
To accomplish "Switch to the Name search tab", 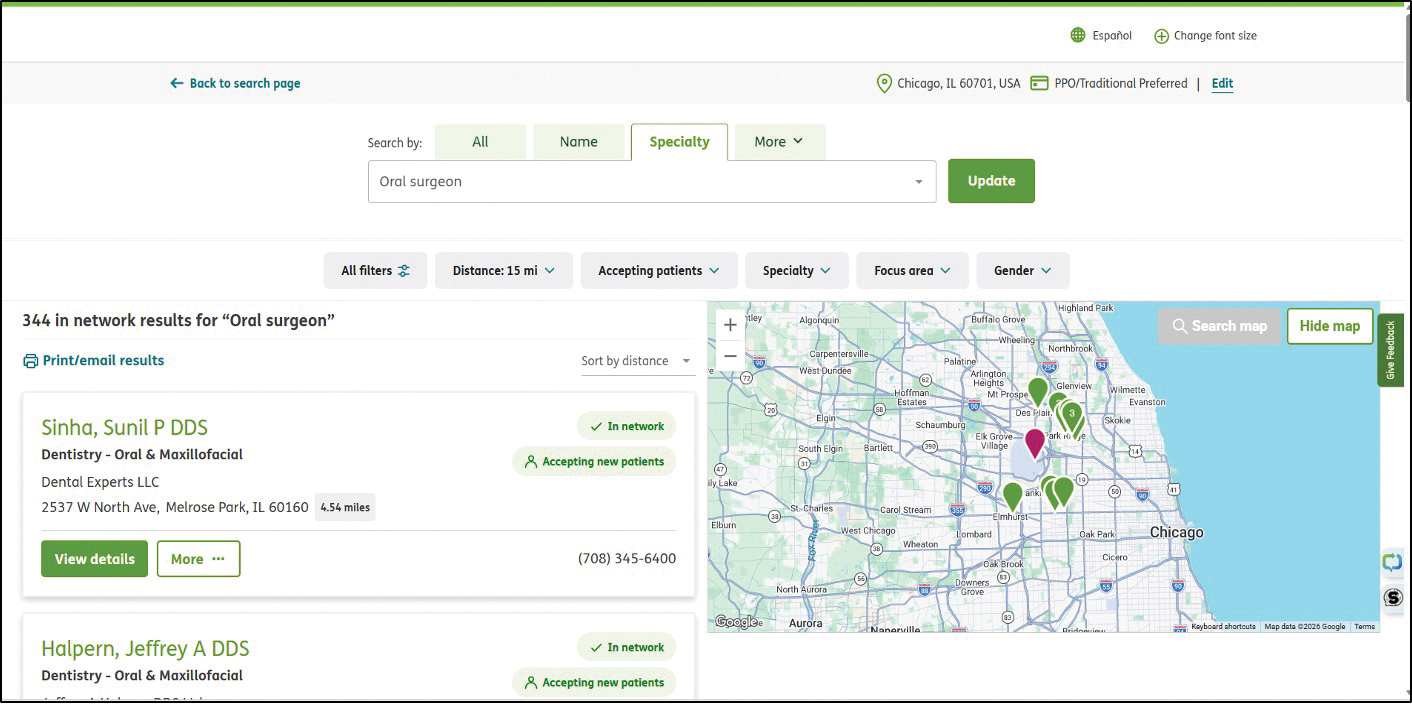I will (578, 142).
